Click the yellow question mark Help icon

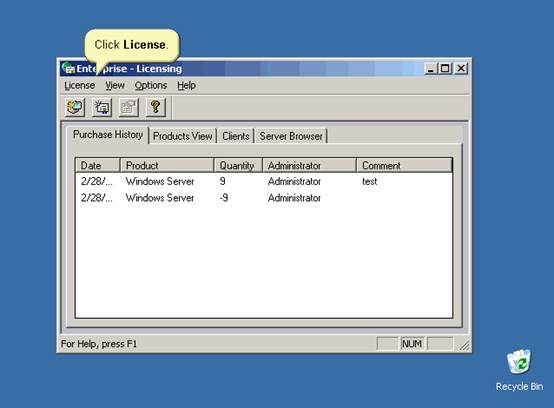[x=155, y=107]
